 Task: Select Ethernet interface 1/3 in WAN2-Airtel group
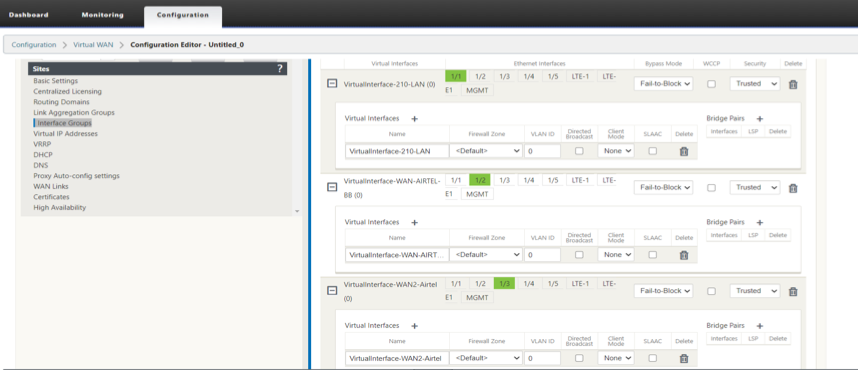[504, 284]
